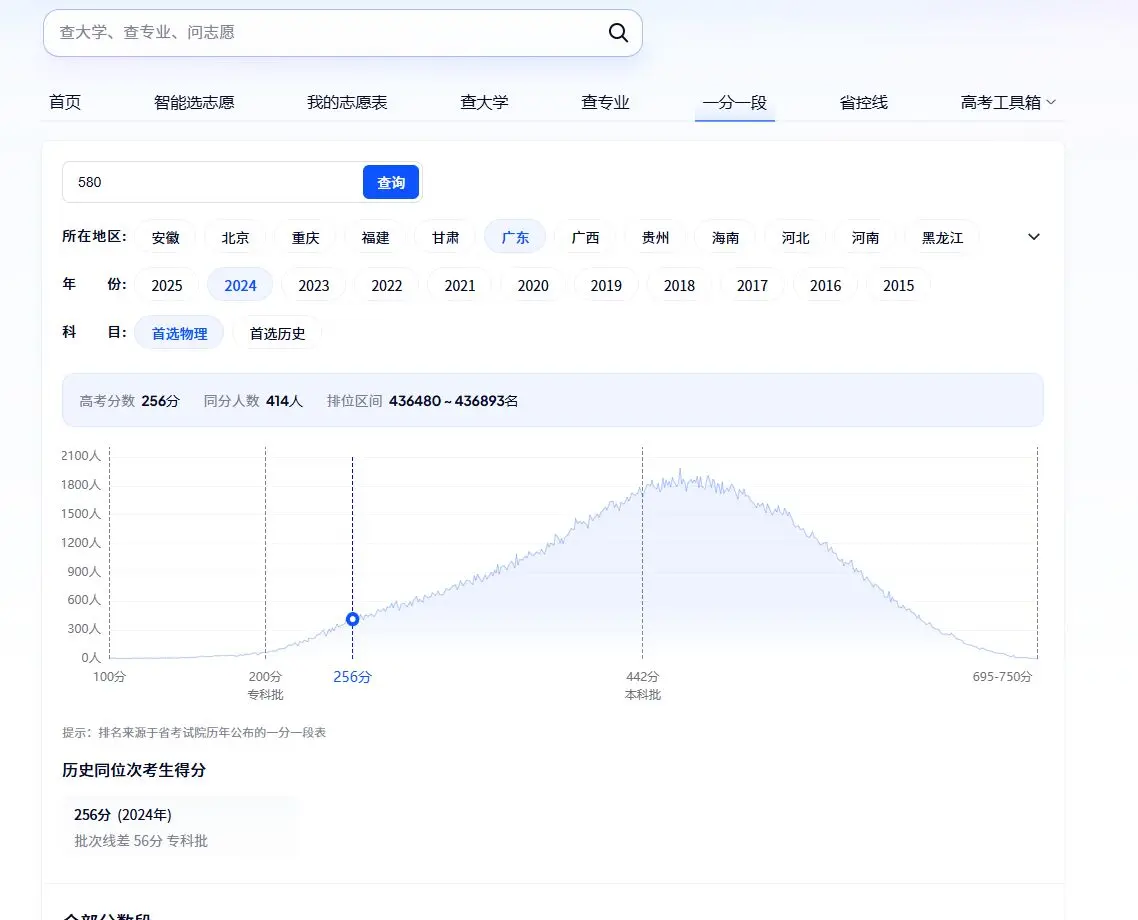Go to 我的志愿表 tab
Screen dimensions: 1138x920
click(347, 102)
